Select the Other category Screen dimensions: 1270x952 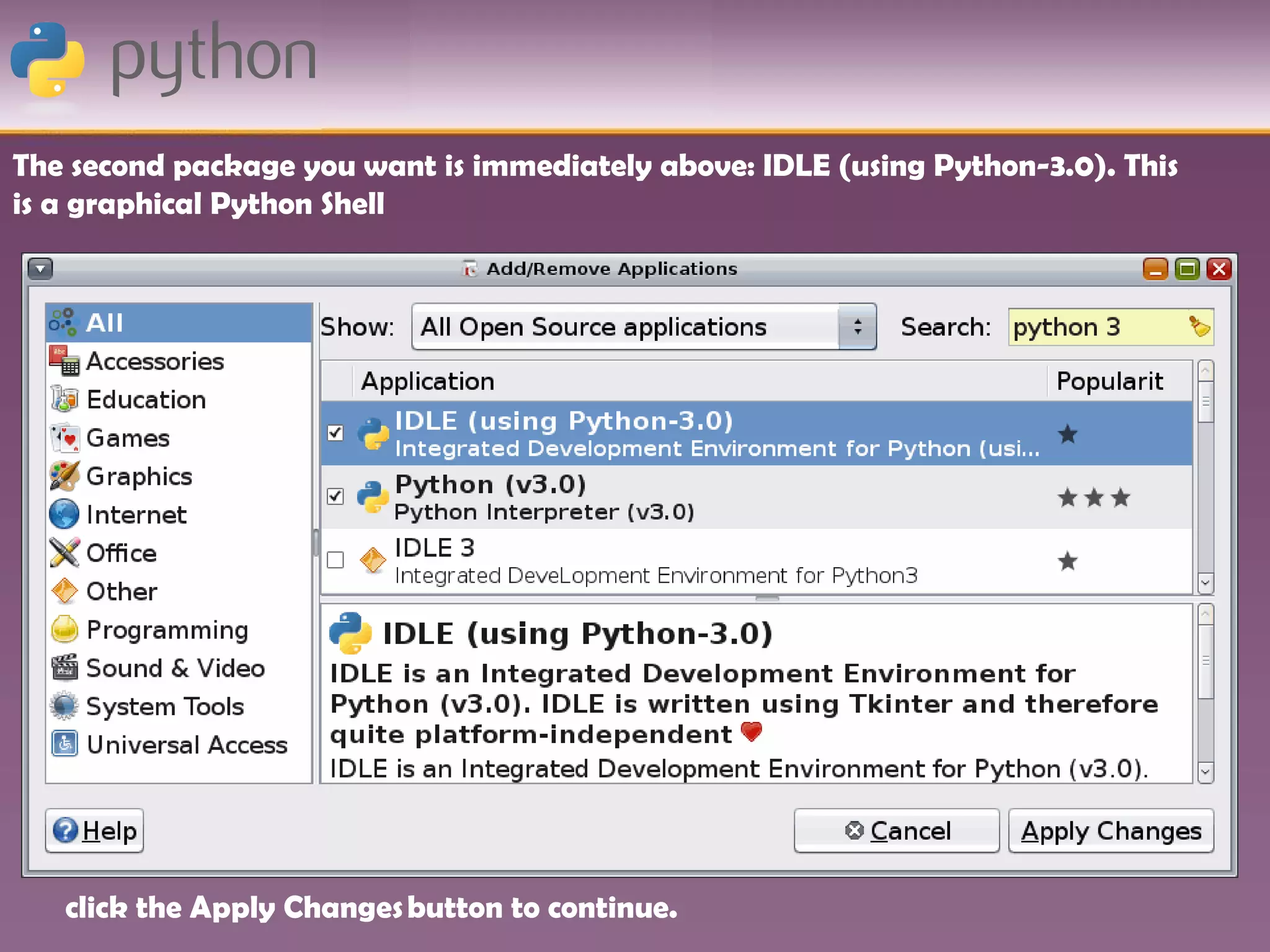(x=179, y=591)
